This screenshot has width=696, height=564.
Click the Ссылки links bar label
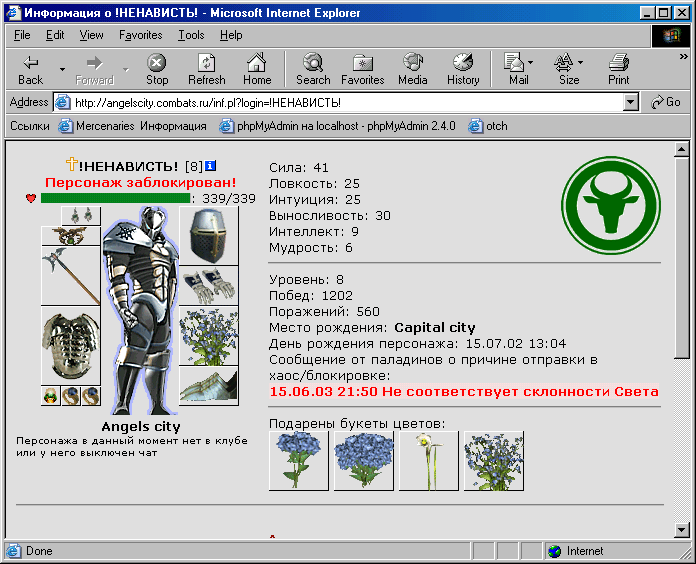click(30, 126)
